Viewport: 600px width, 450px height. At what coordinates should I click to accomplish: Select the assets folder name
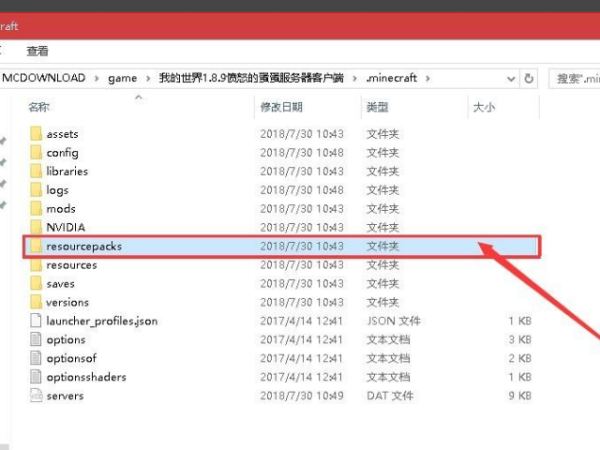(x=62, y=134)
